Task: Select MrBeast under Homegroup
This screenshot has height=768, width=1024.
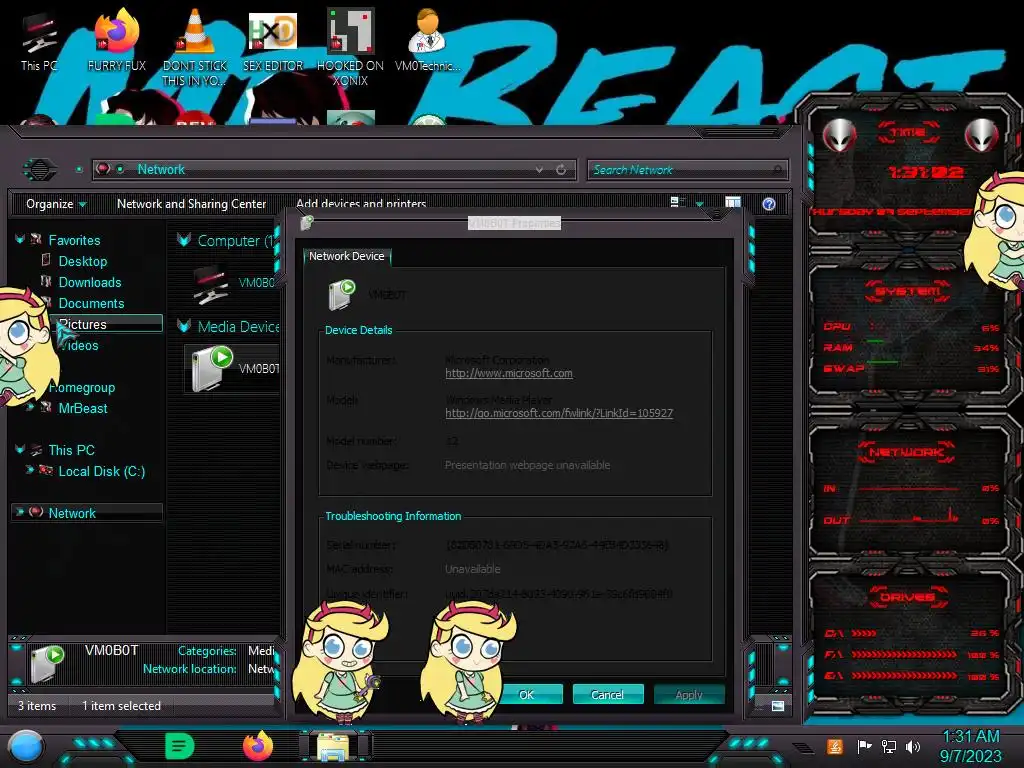Action: [x=83, y=408]
